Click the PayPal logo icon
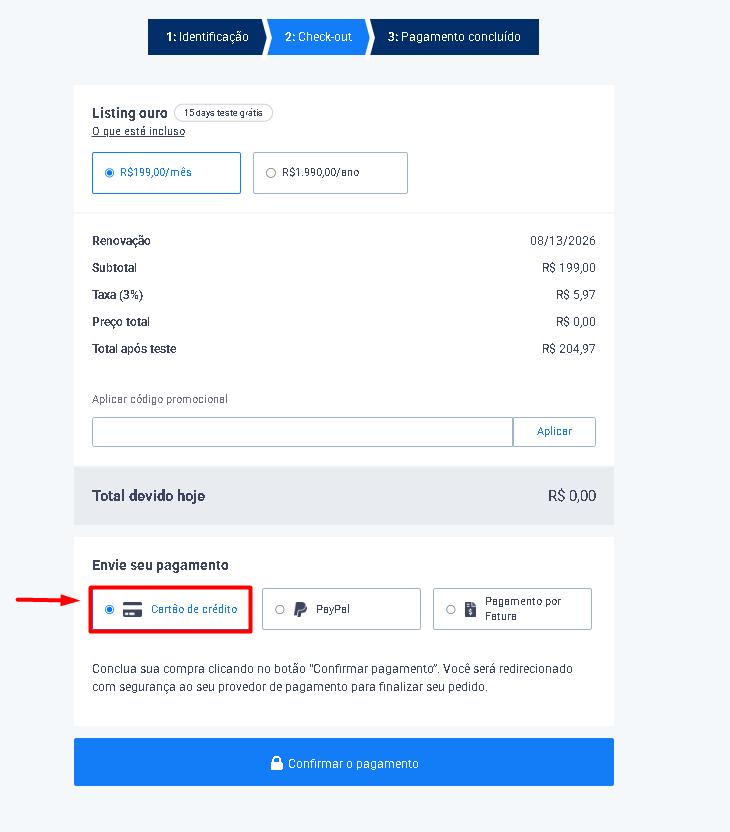 [x=300, y=609]
